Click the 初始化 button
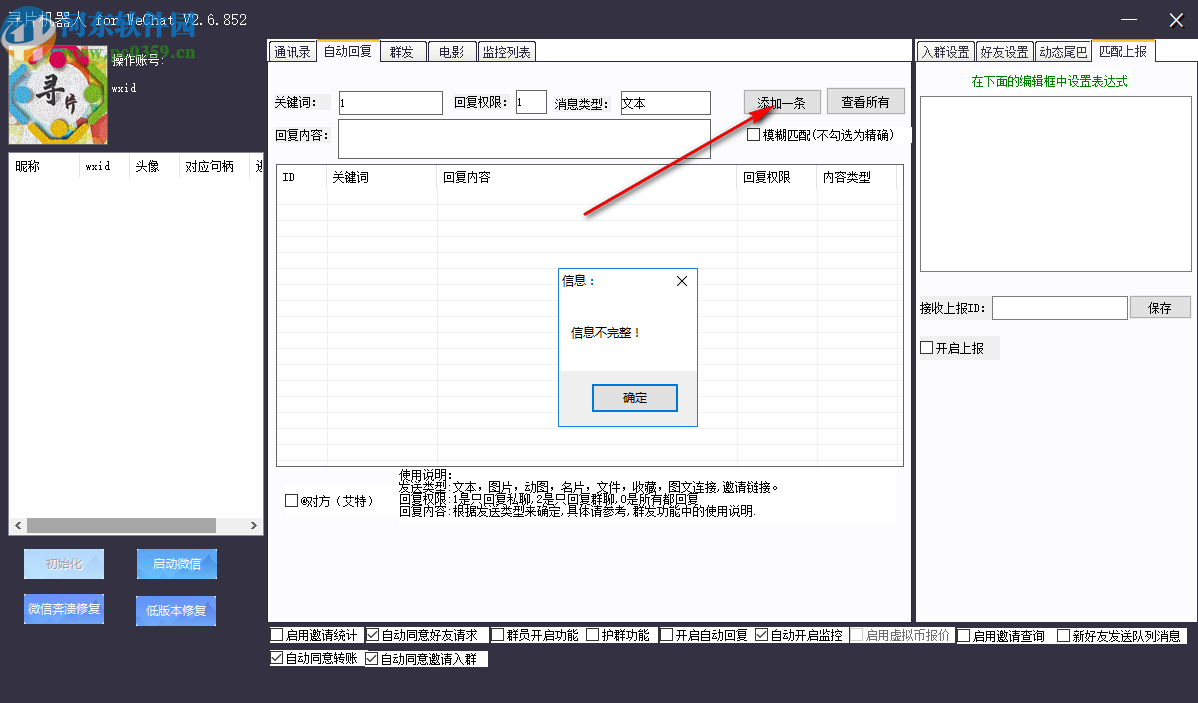The width and height of the screenshot is (1198, 703). tap(63, 563)
